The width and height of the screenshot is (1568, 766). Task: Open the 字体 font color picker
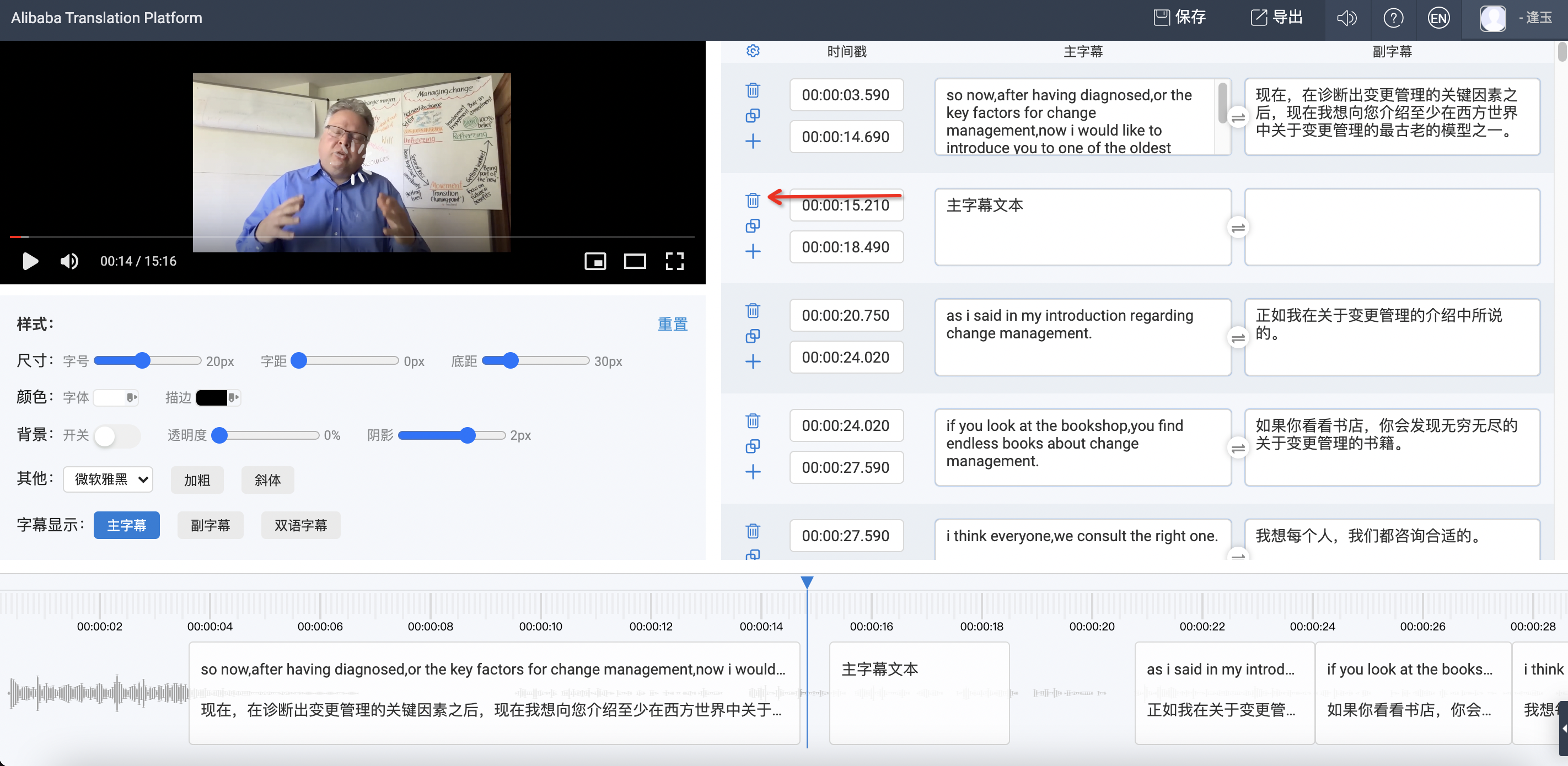pos(116,398)
